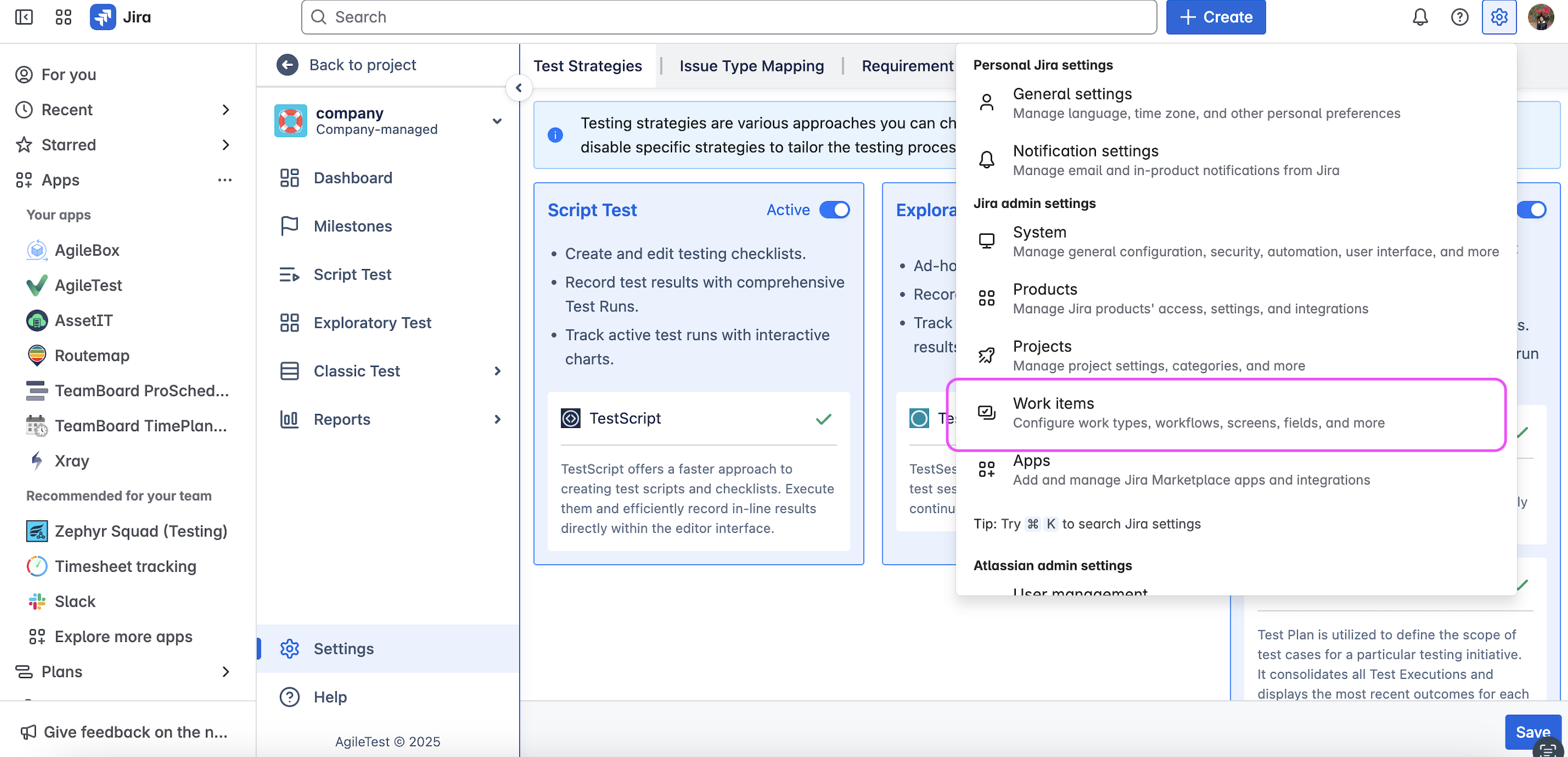Screen dimensions: 1568x757
Task: Click the blue Create button
Action: [1215, 17]
